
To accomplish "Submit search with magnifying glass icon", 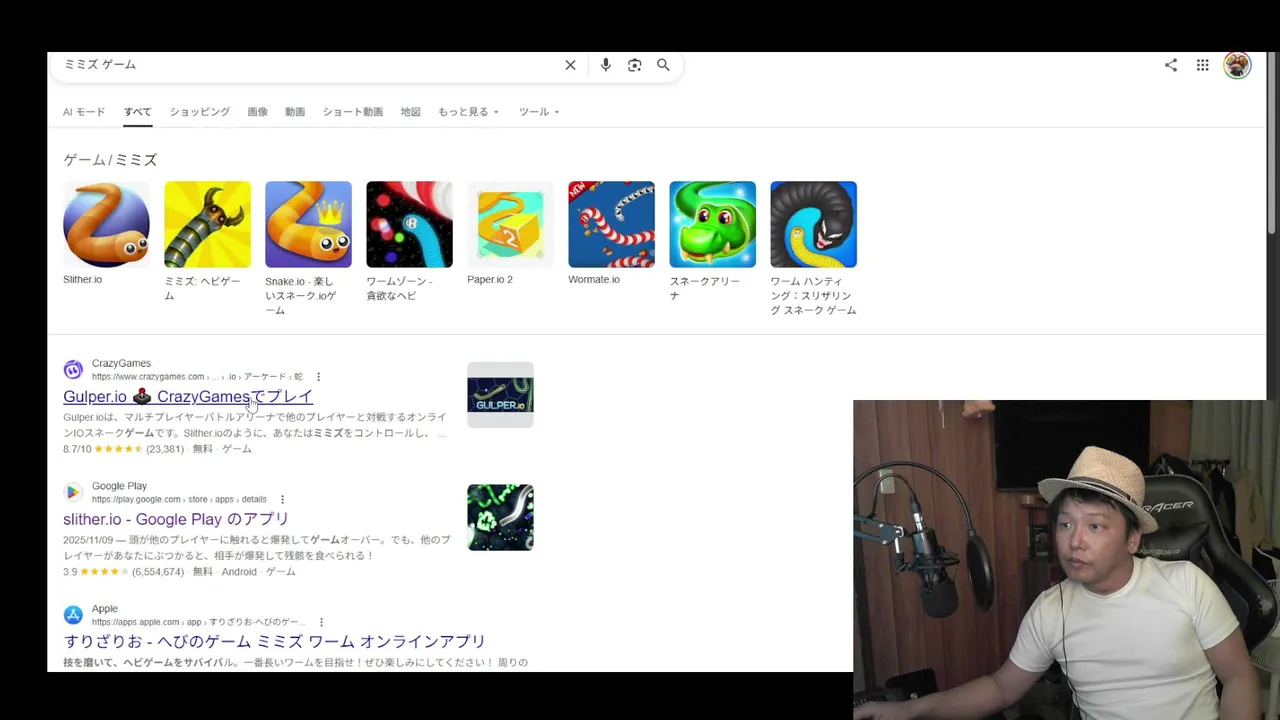I will click(x=663, y=65).
